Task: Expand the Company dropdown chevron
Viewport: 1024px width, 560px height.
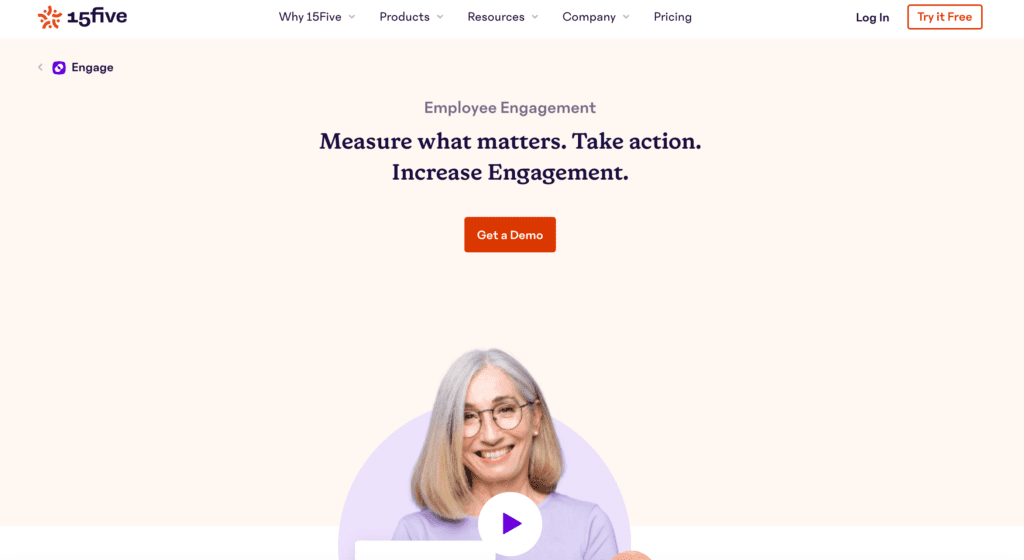Action: (626, 17)
